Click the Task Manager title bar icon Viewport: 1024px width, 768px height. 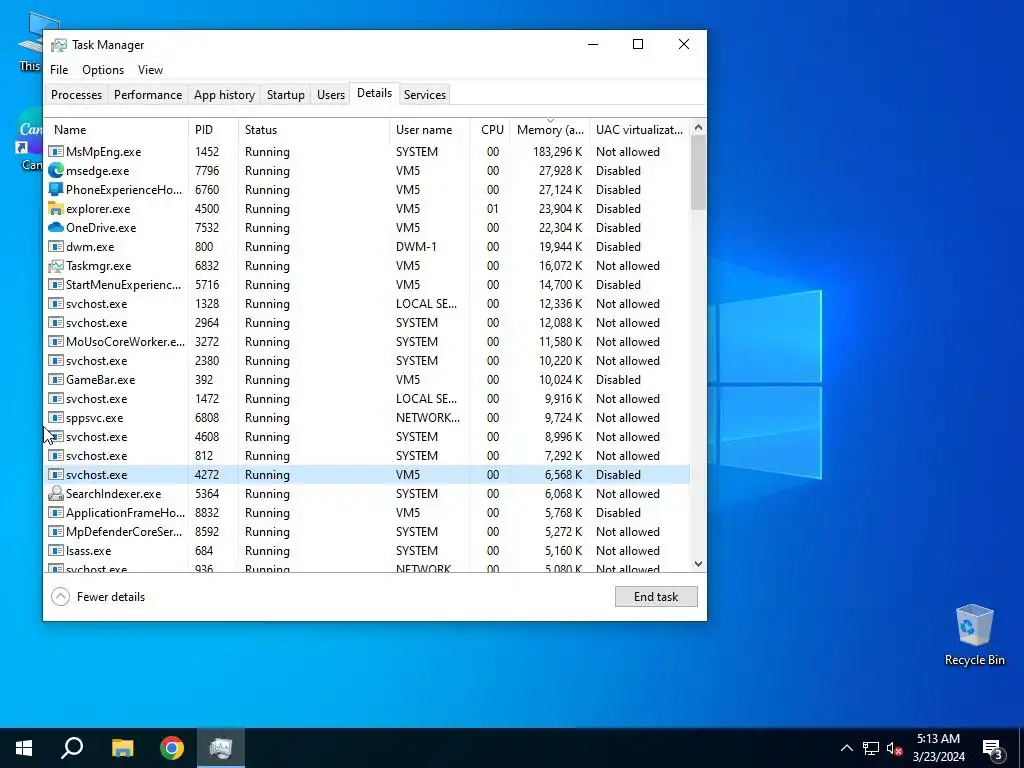59,45
